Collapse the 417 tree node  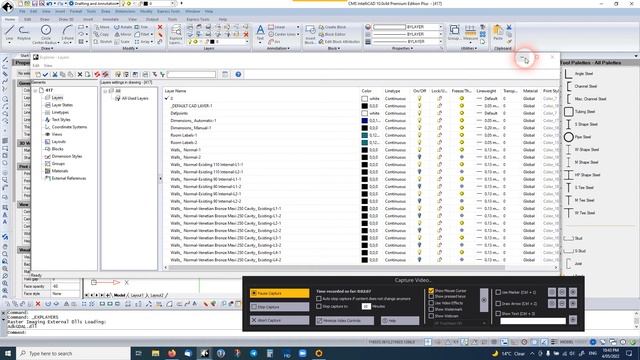(x=36, y=91)
